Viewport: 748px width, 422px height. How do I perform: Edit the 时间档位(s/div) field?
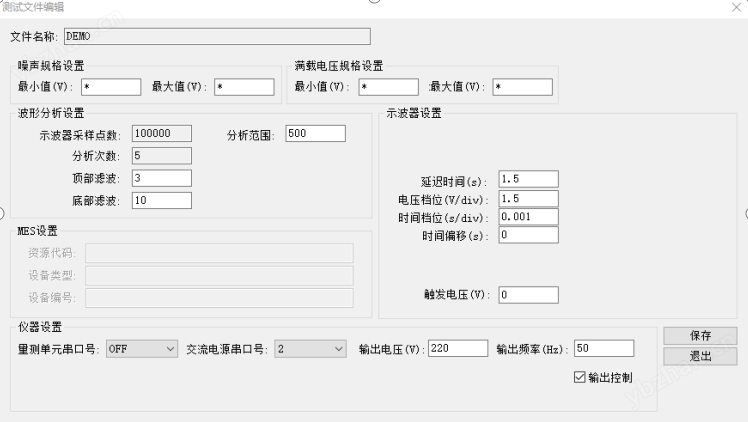pos(527,216)
